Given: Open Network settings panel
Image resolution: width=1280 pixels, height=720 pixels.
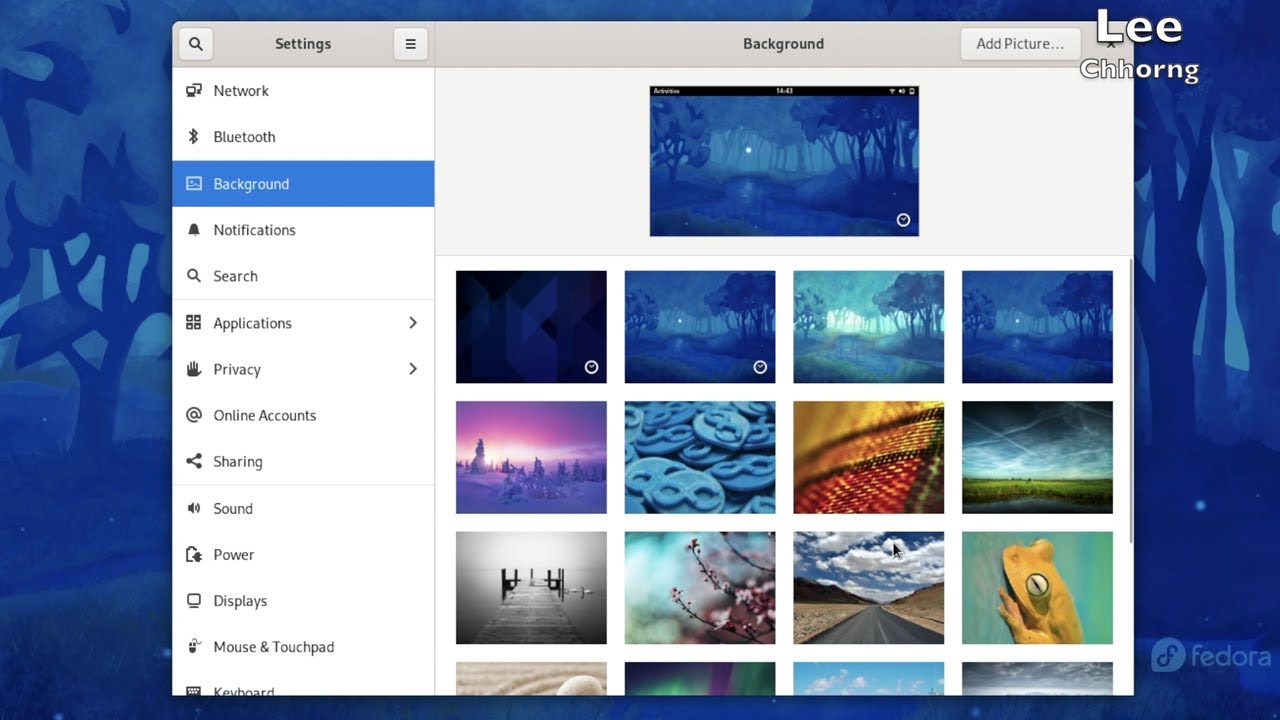Looking at the screenshot, I should (303, 91).
